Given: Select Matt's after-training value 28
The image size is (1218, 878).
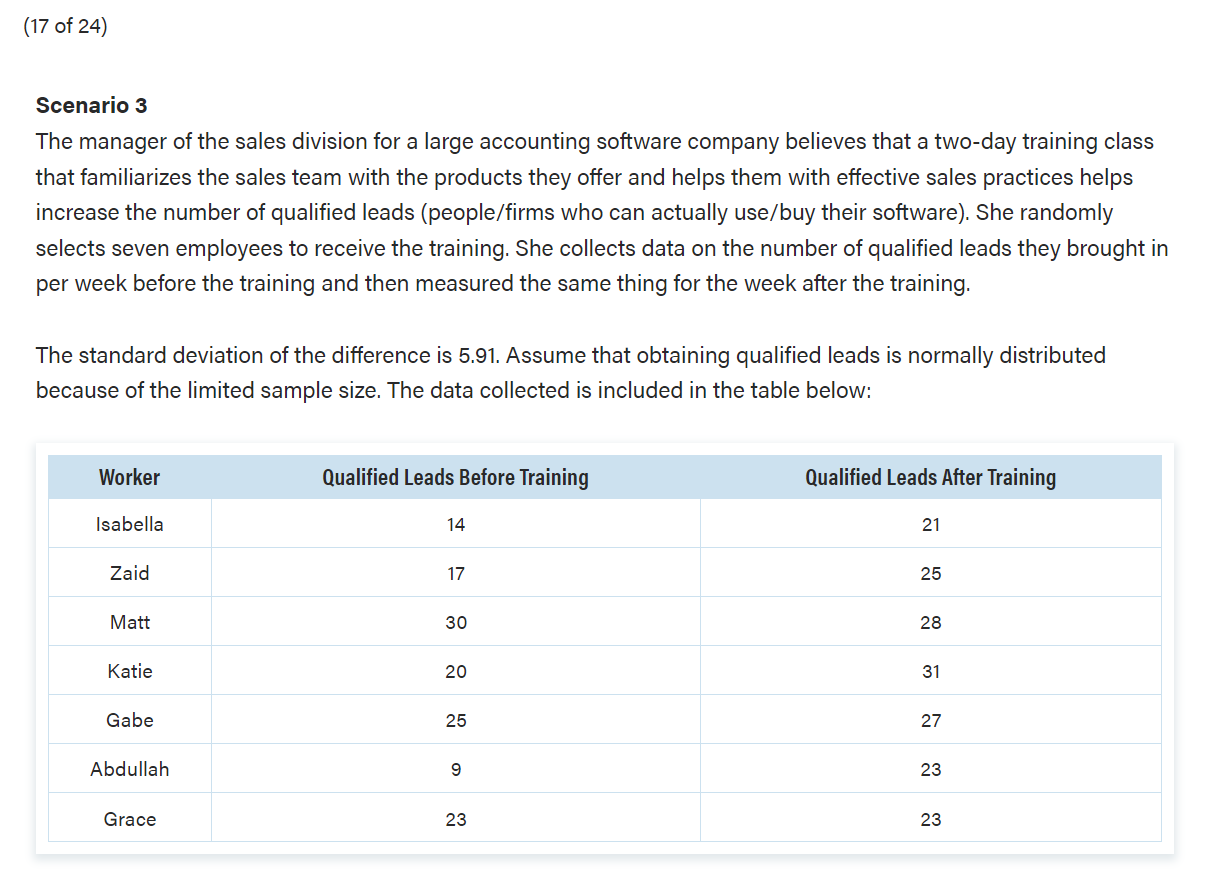Looking at the screenshot, I should (x=931, y=622).
